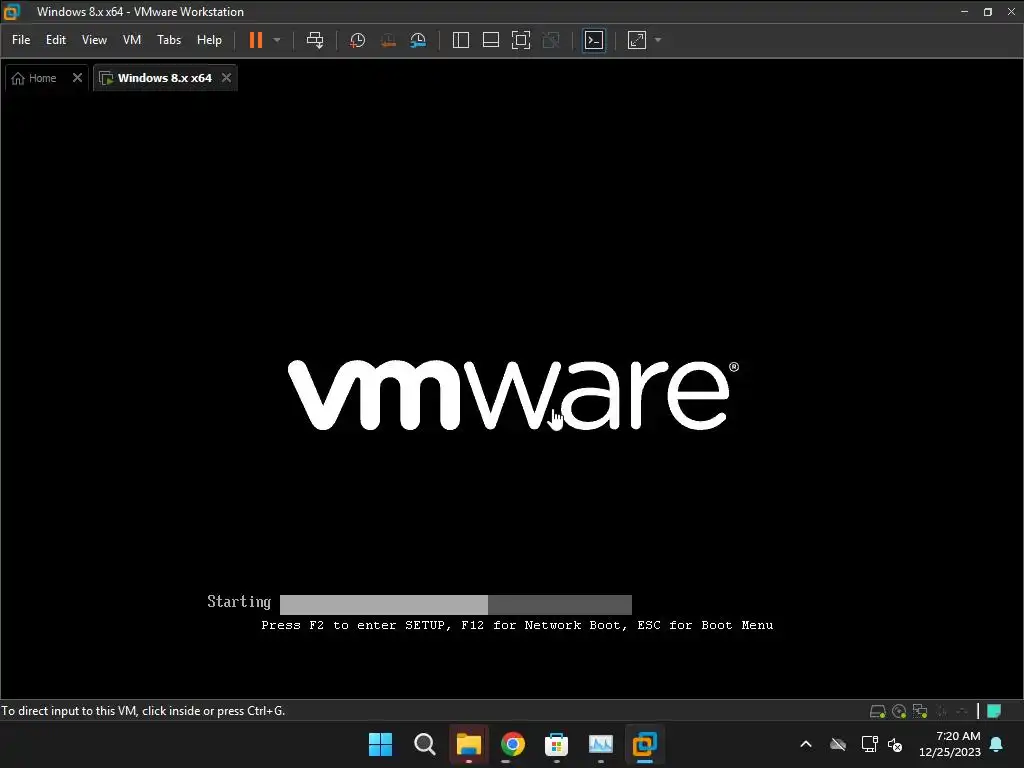Toggle the library sidebar panel
Viewport: 1024px width, 768px height.
click(x=460, y=40)
